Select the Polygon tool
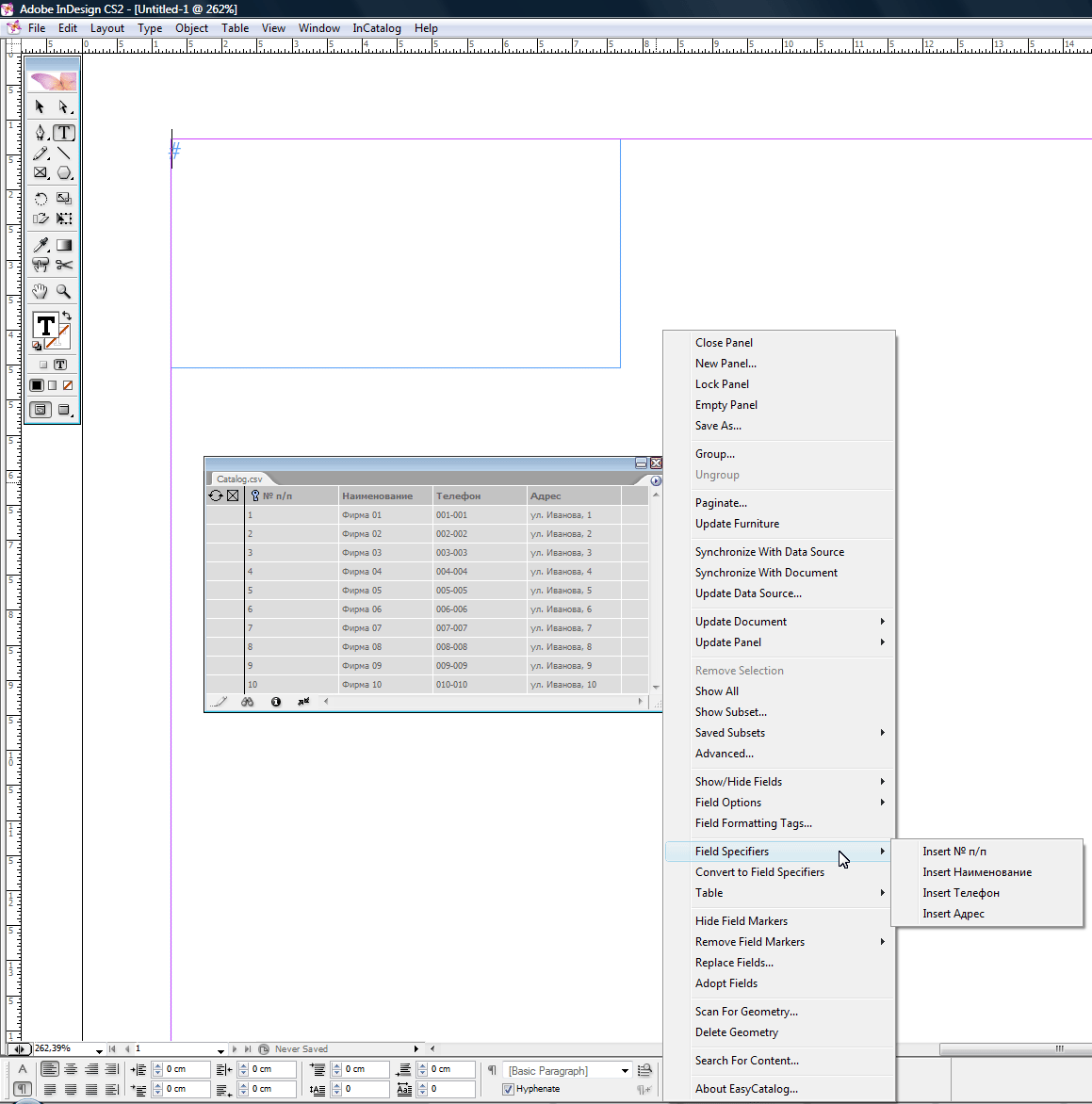The width and height of the screenshot is (1092, 1104). pyautogui.click(x=64, y=172)
